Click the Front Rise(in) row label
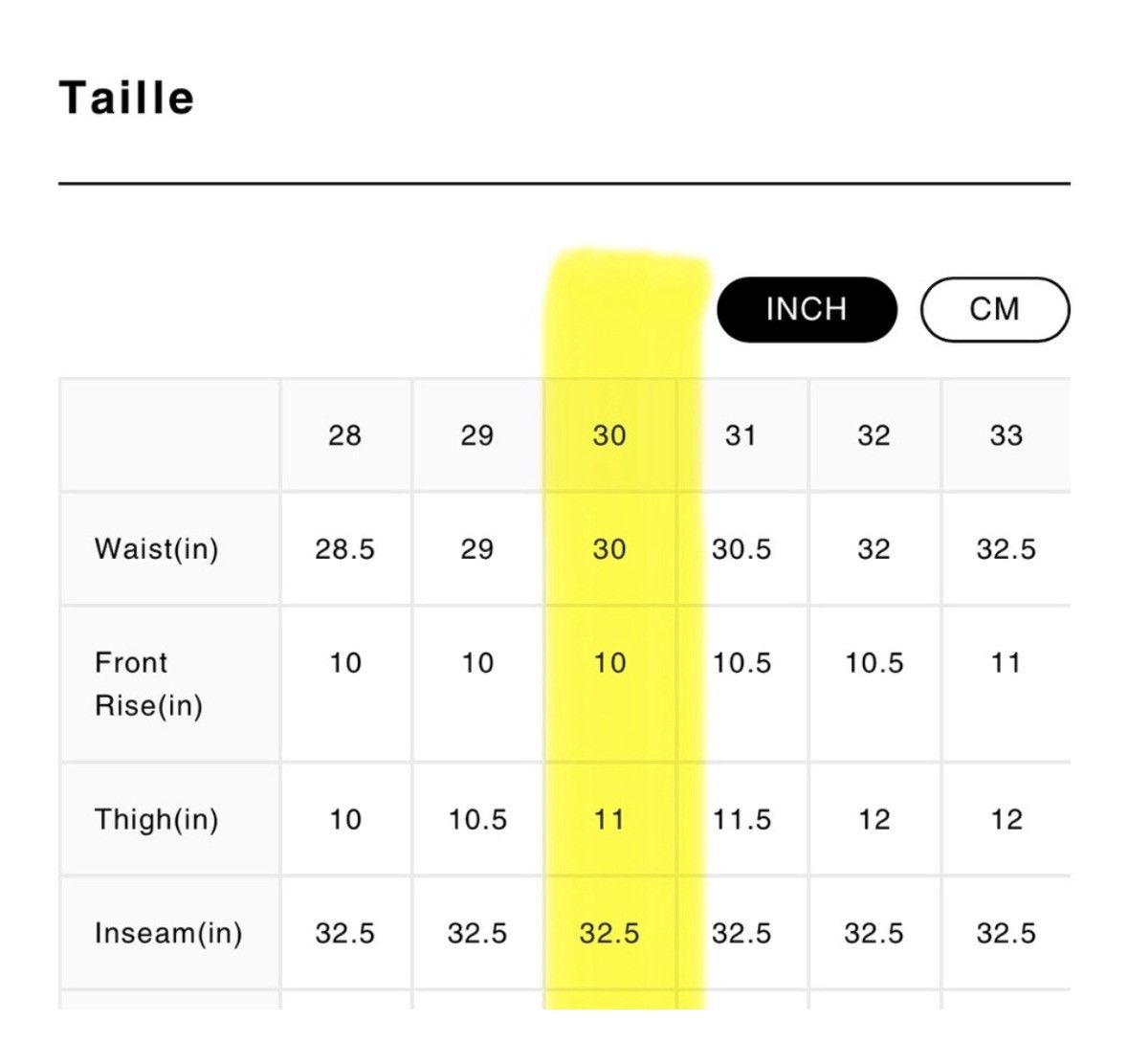 click(149, 683)
